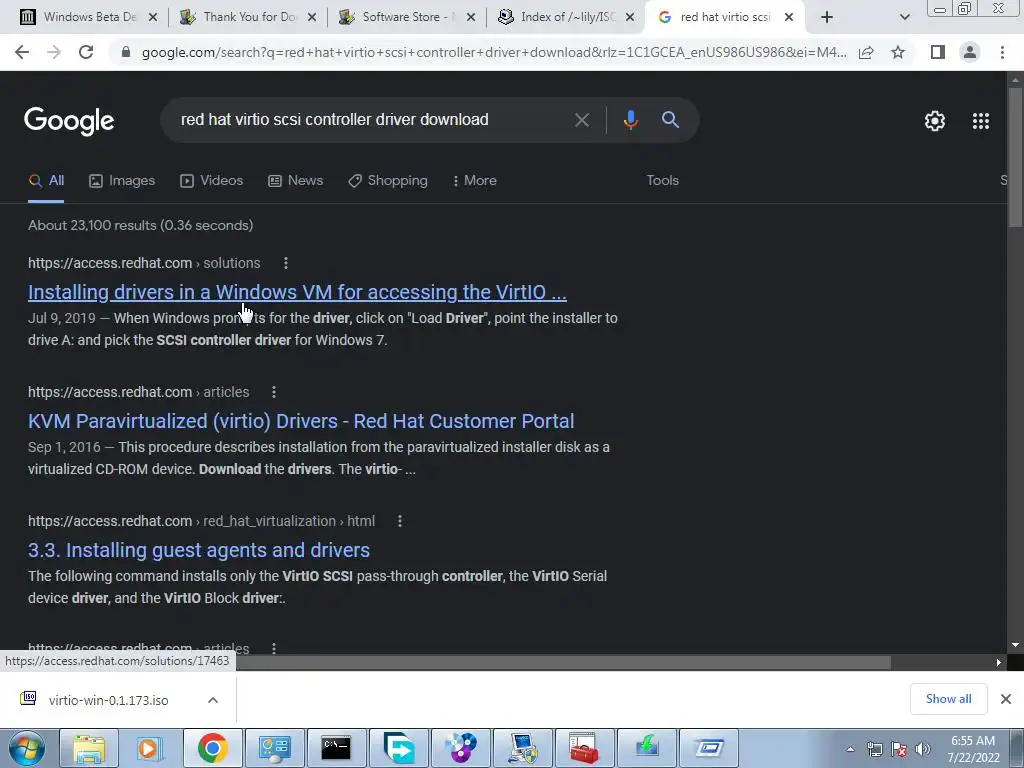Open the virtio-win-0.1.173.iso download
The image size is (1024, 768).
click(108, 700)
